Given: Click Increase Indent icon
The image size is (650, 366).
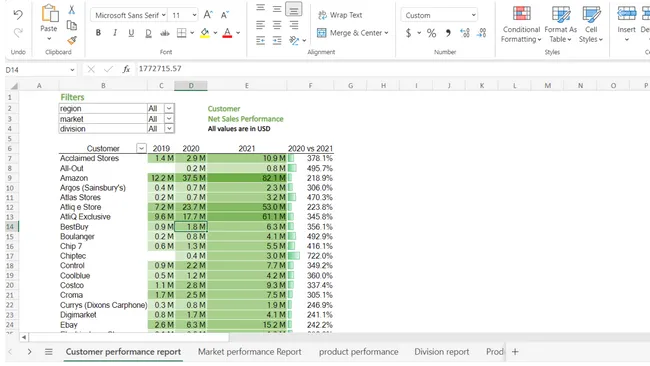Looking at the screenshot, I should tap(277, 40).
